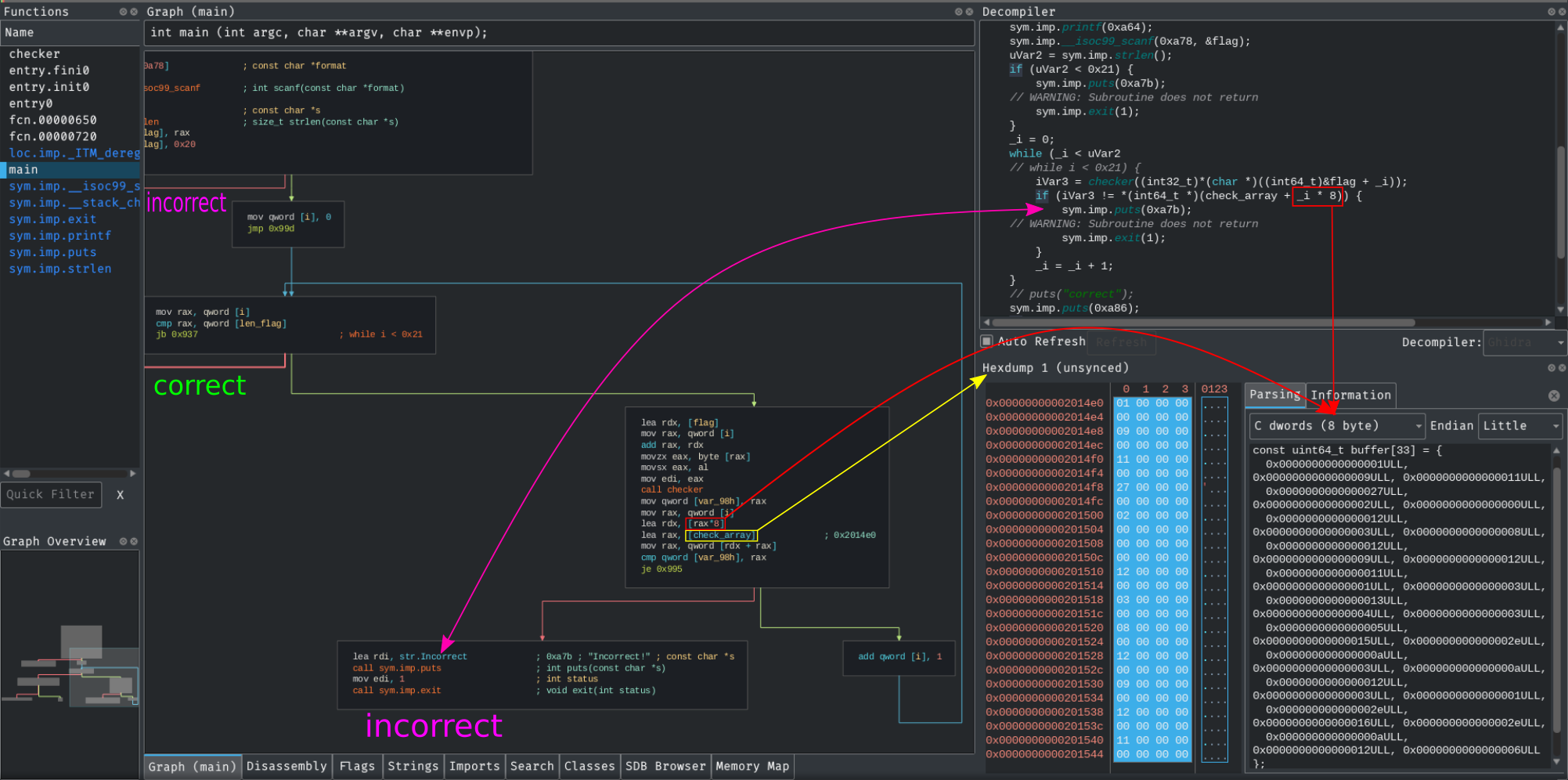
Task: Float the Functions panel with its undock icon
Action: click(x=123, y=12)
